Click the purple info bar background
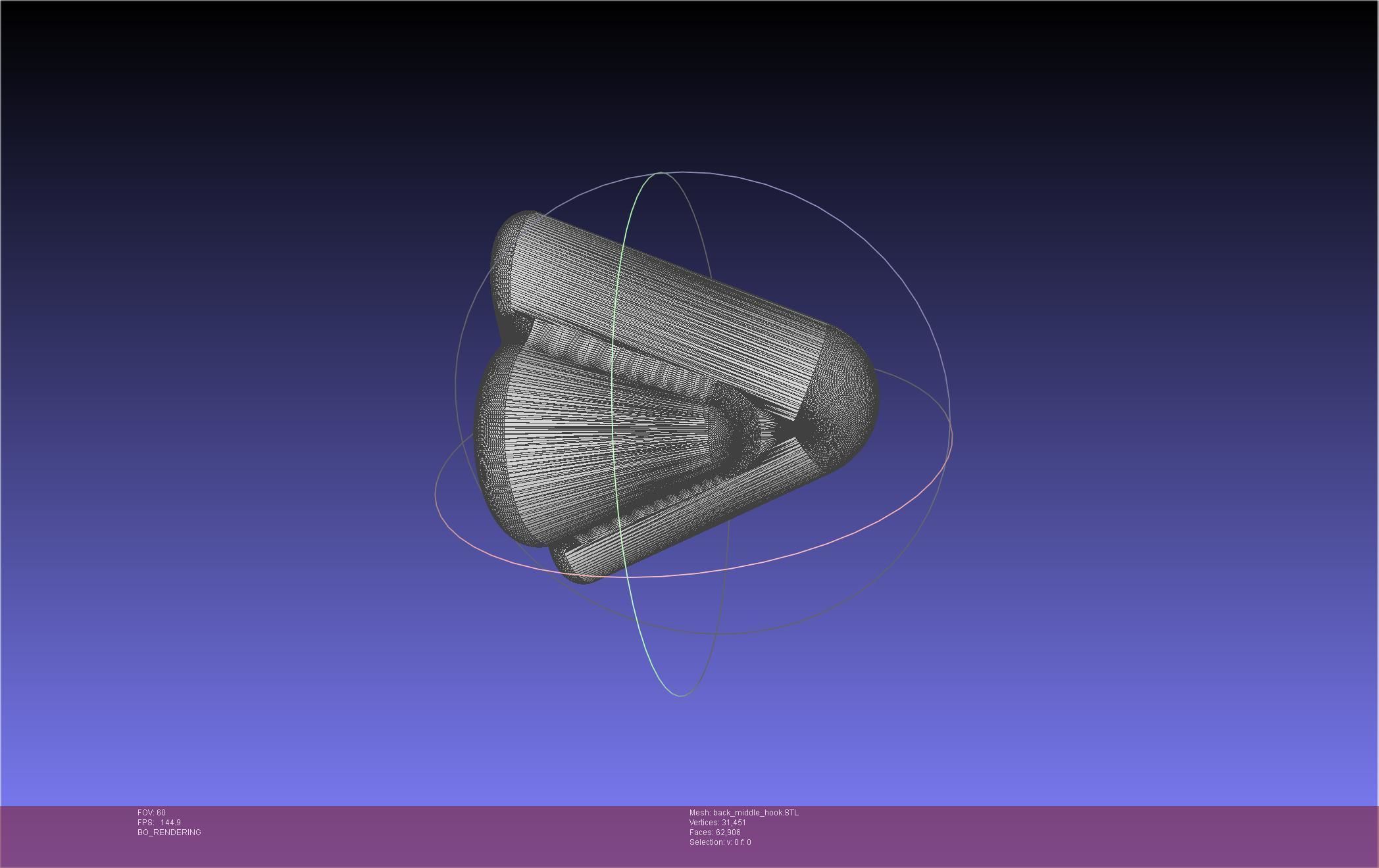 tap(1053, 835)
